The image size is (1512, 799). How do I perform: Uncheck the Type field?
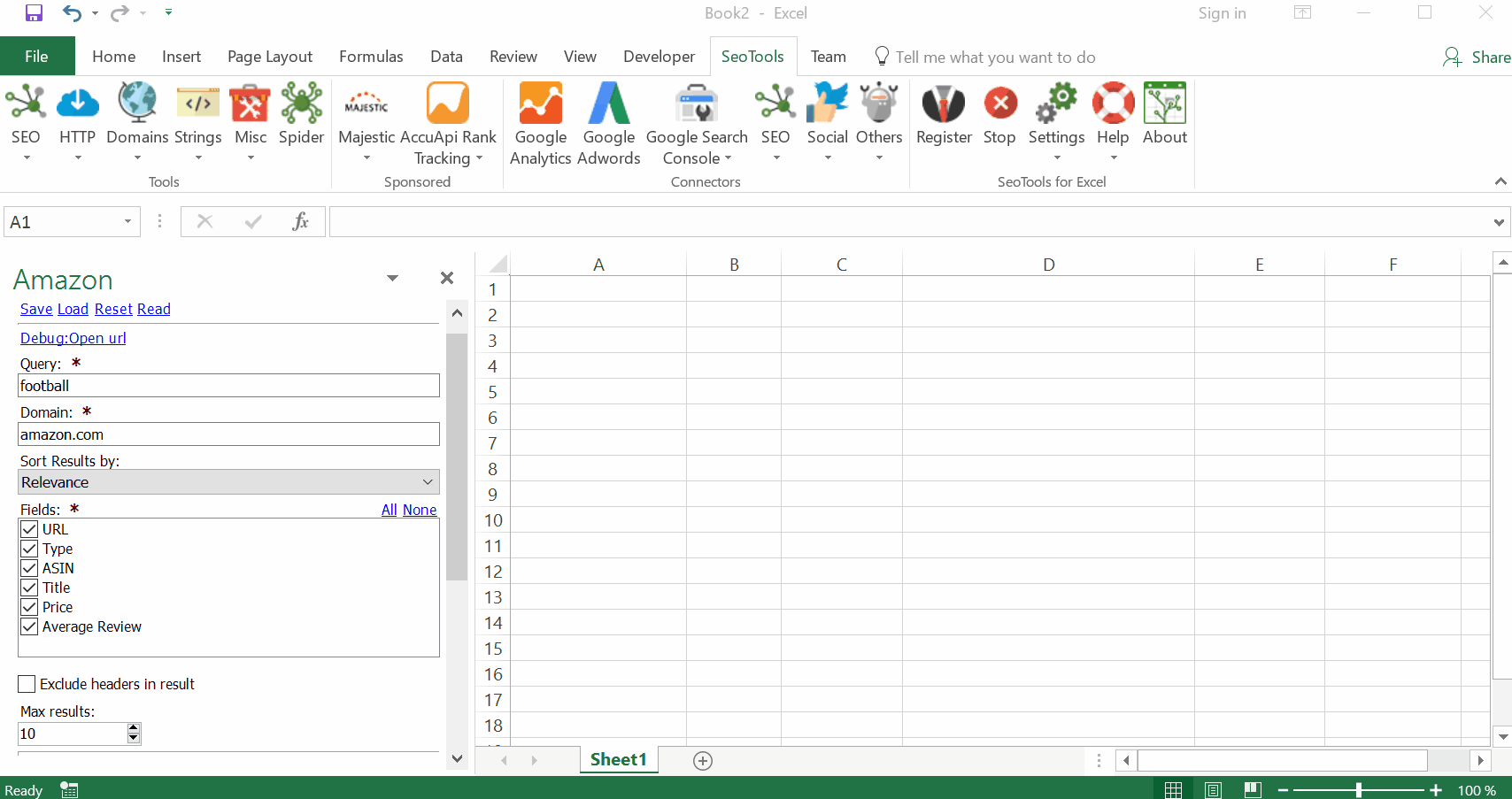click(29, 549)
